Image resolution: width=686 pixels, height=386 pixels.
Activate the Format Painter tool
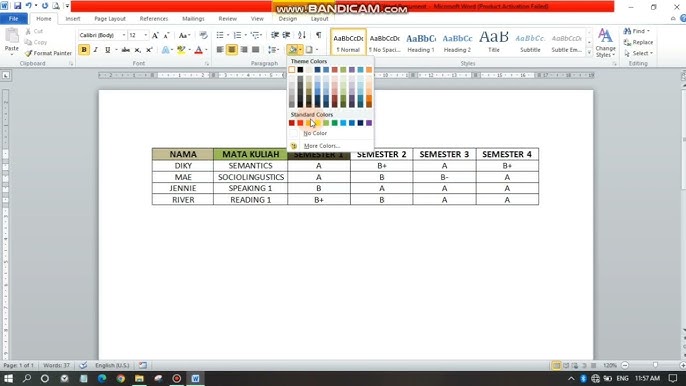[48, 53]
